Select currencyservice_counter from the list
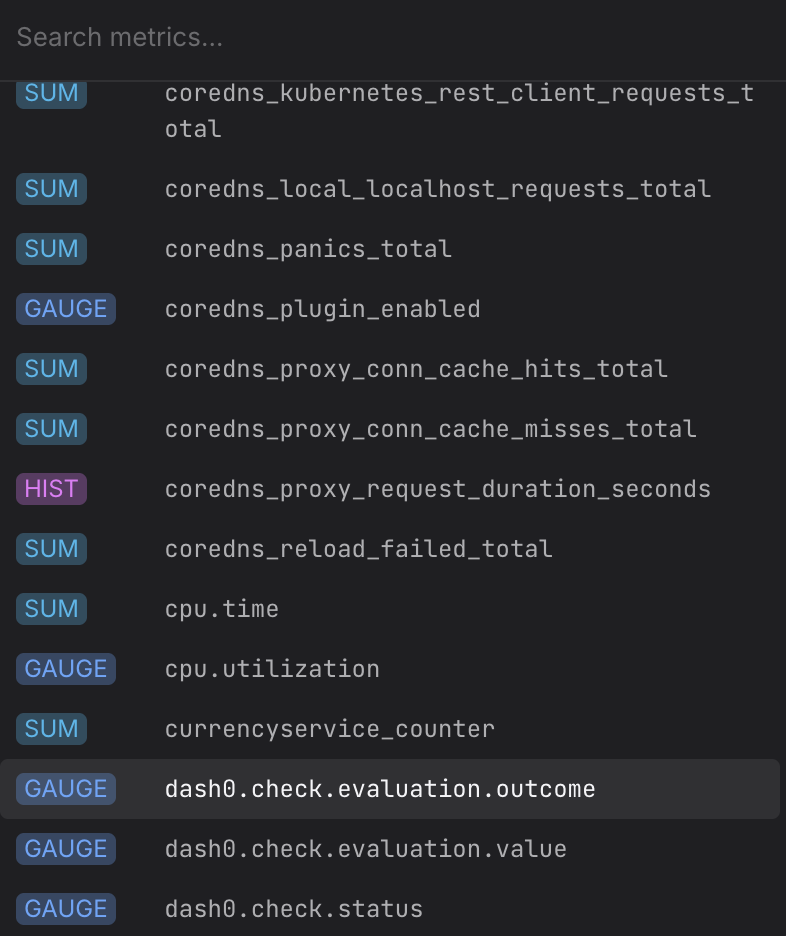Image resolution: width=786 pixels, height=936 pixels. 329,729
